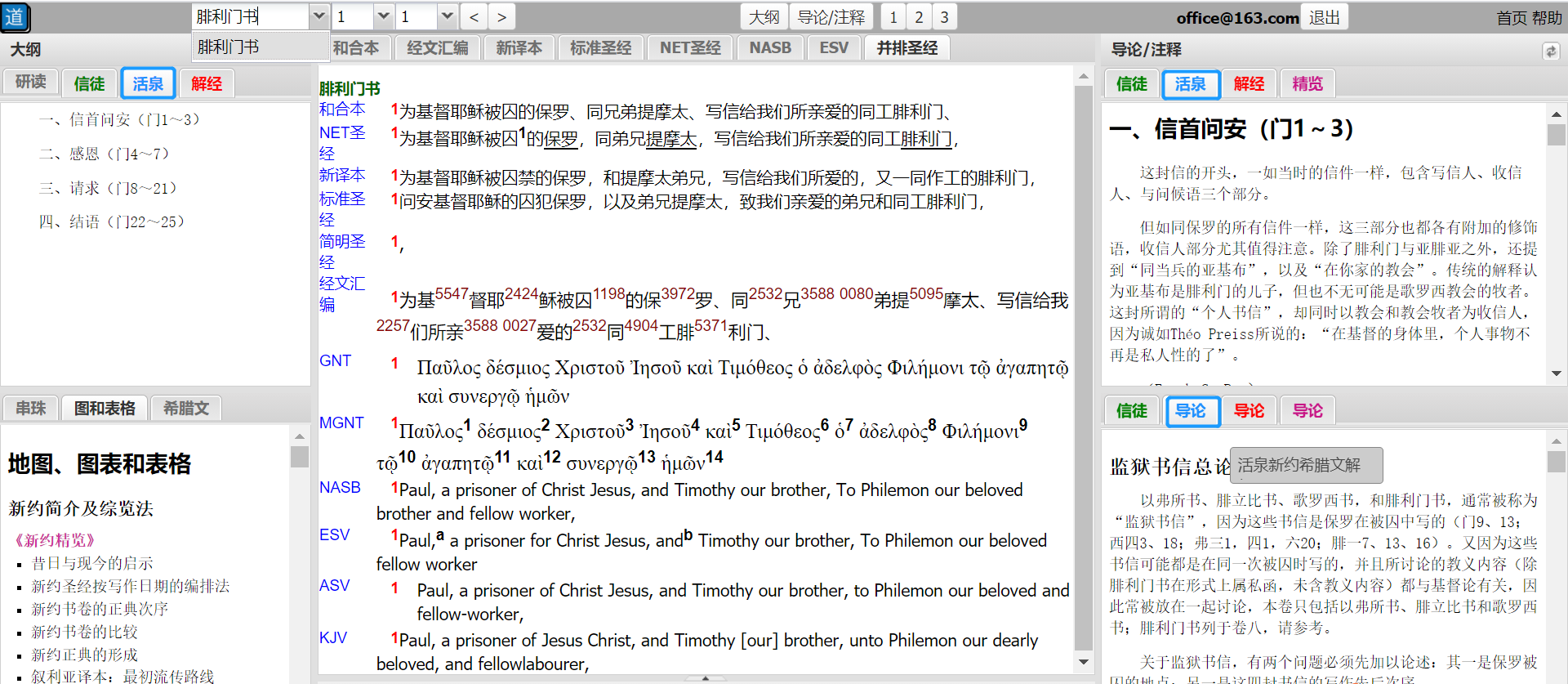This screenshot has height=684, width=1568.
Task: Open the verse number dropdown
Action: click(446, 16)
